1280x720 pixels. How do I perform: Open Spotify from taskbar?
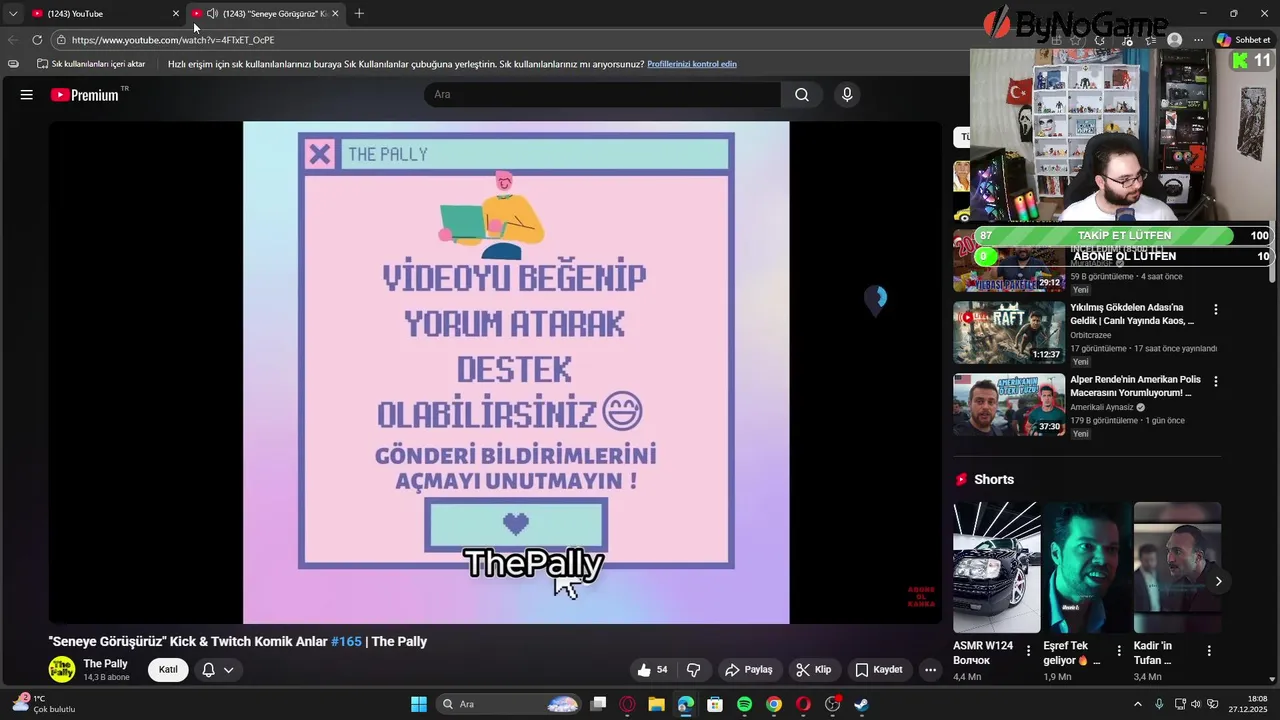(744, 704)
